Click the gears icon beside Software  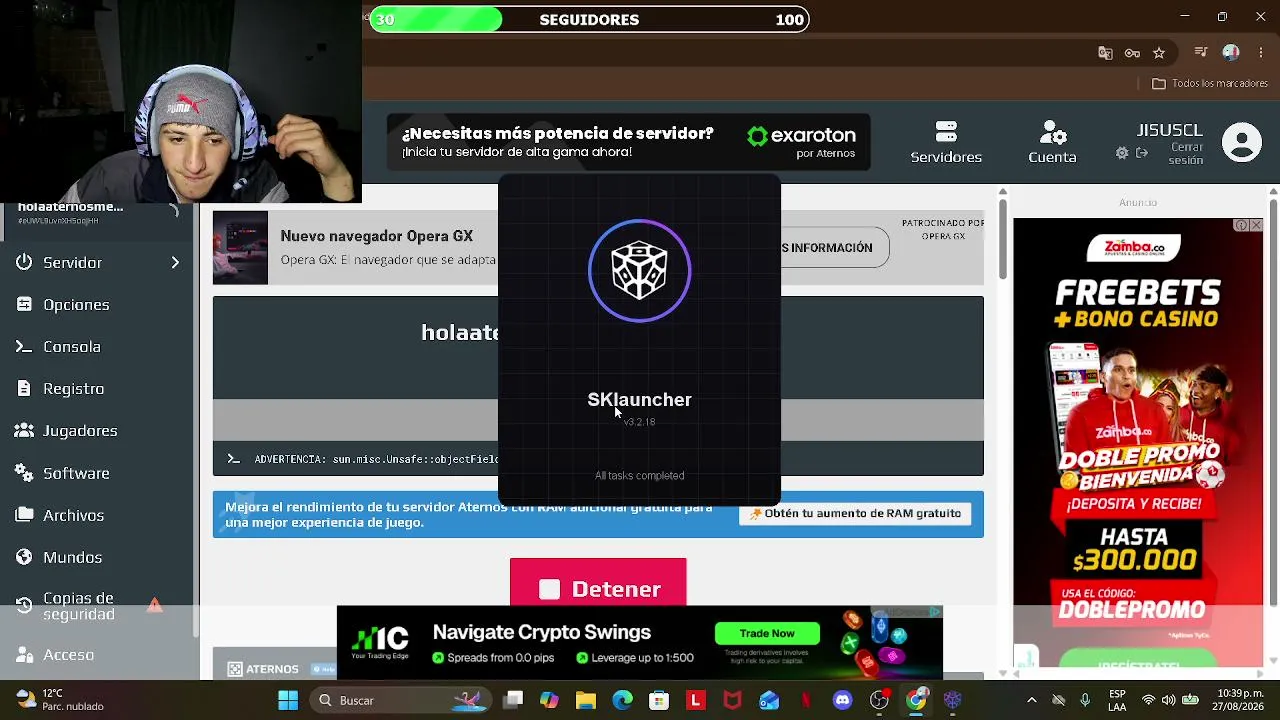[x=24, y=473]
